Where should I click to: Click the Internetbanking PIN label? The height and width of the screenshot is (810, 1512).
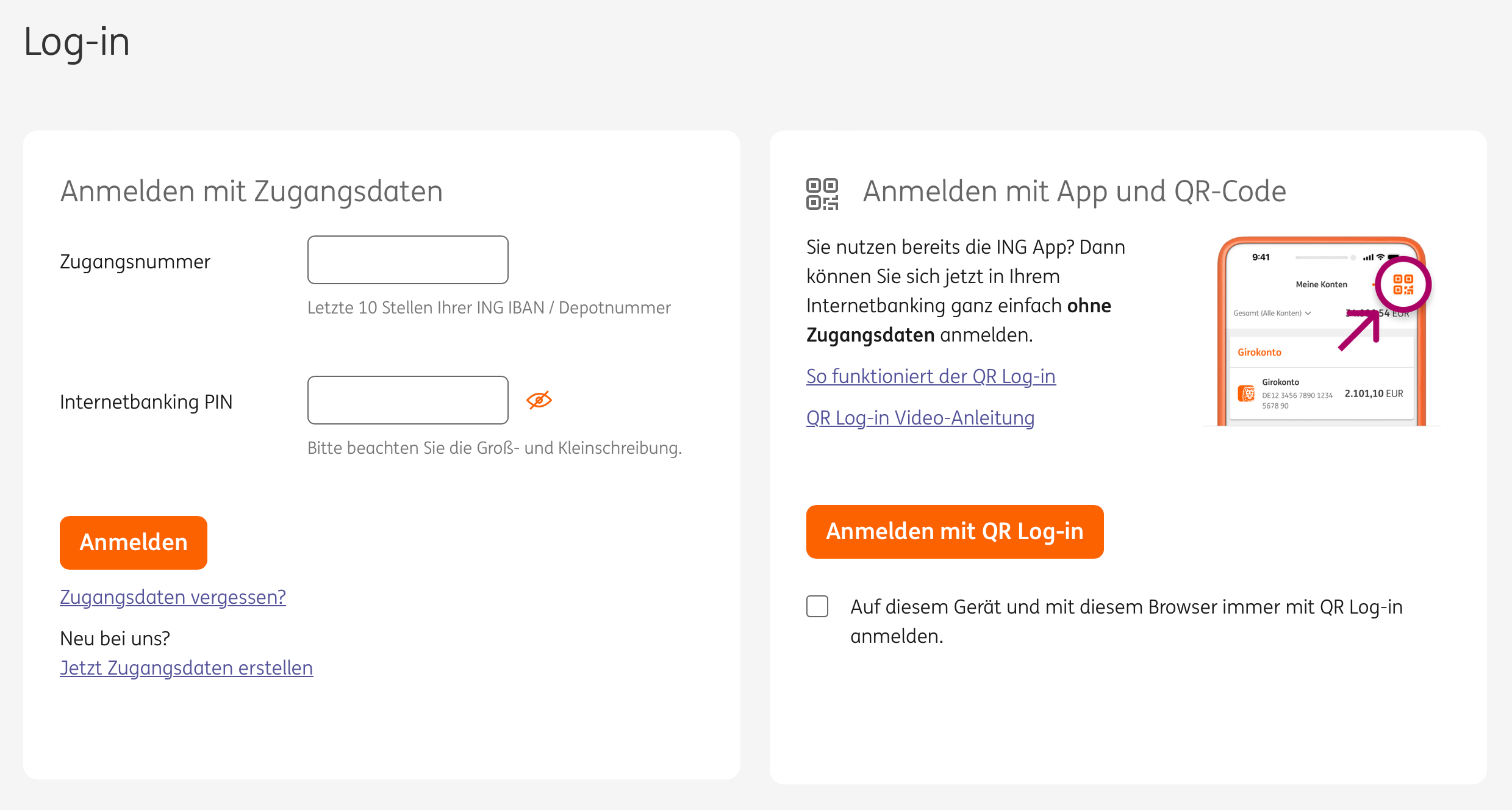(146, 402)
